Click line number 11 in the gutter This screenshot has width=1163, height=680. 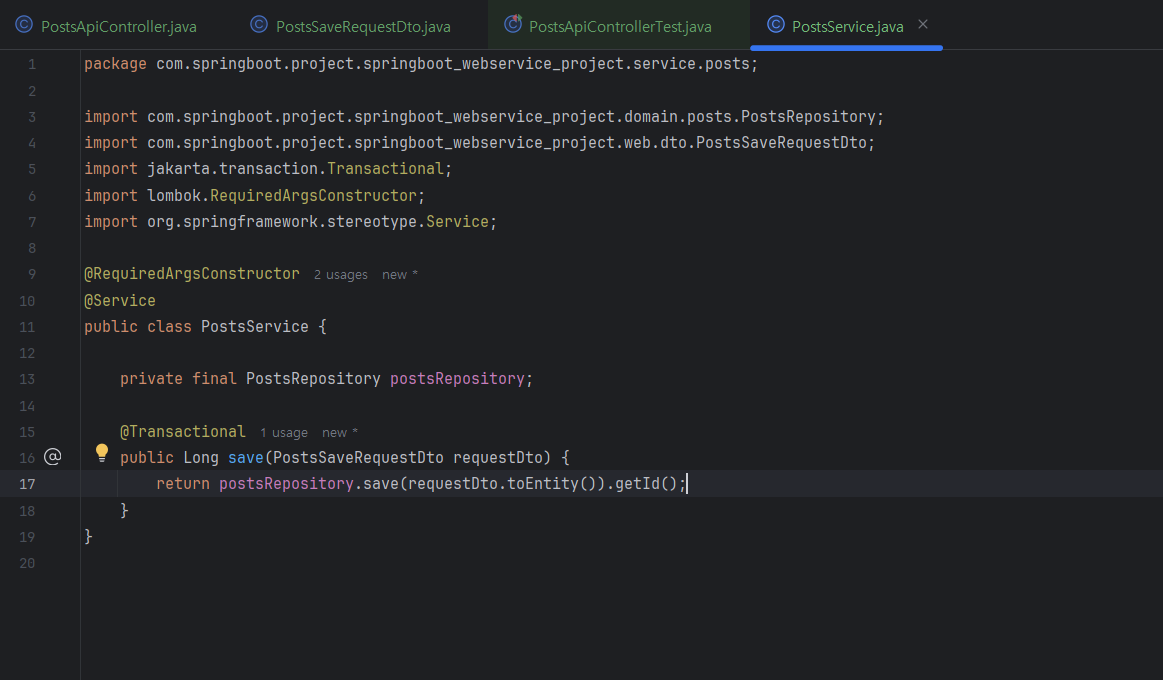[27, 327]
